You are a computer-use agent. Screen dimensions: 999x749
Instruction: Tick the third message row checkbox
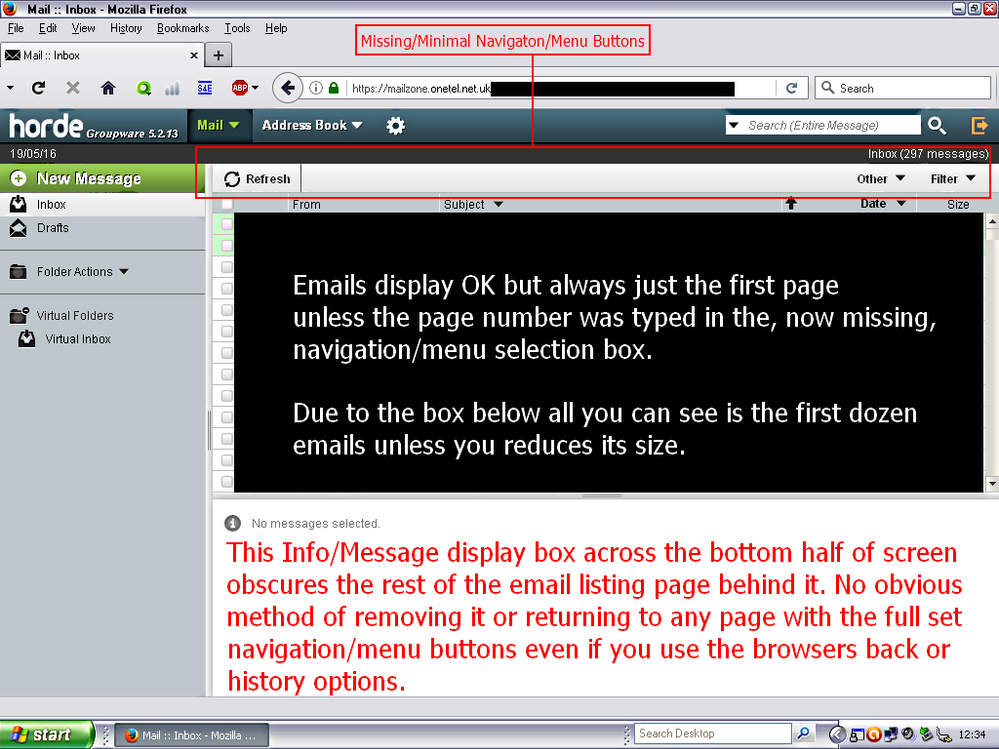227,267
